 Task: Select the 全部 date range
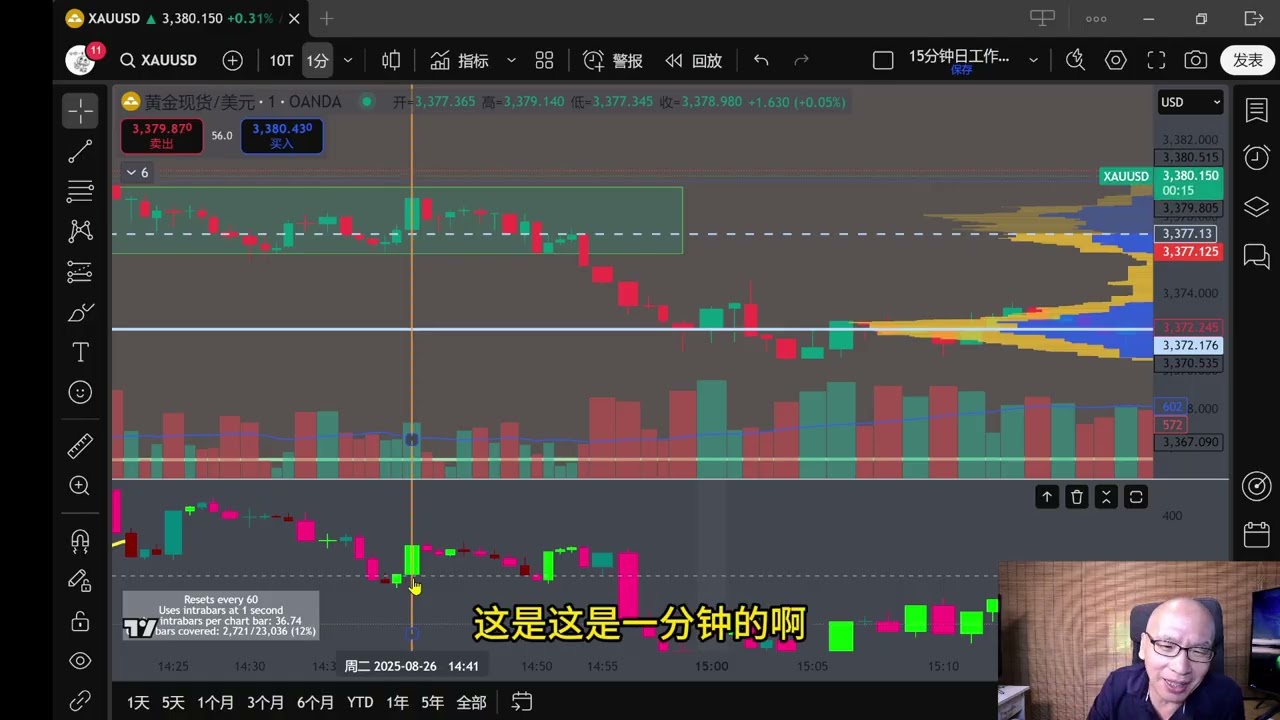[471, 703]
